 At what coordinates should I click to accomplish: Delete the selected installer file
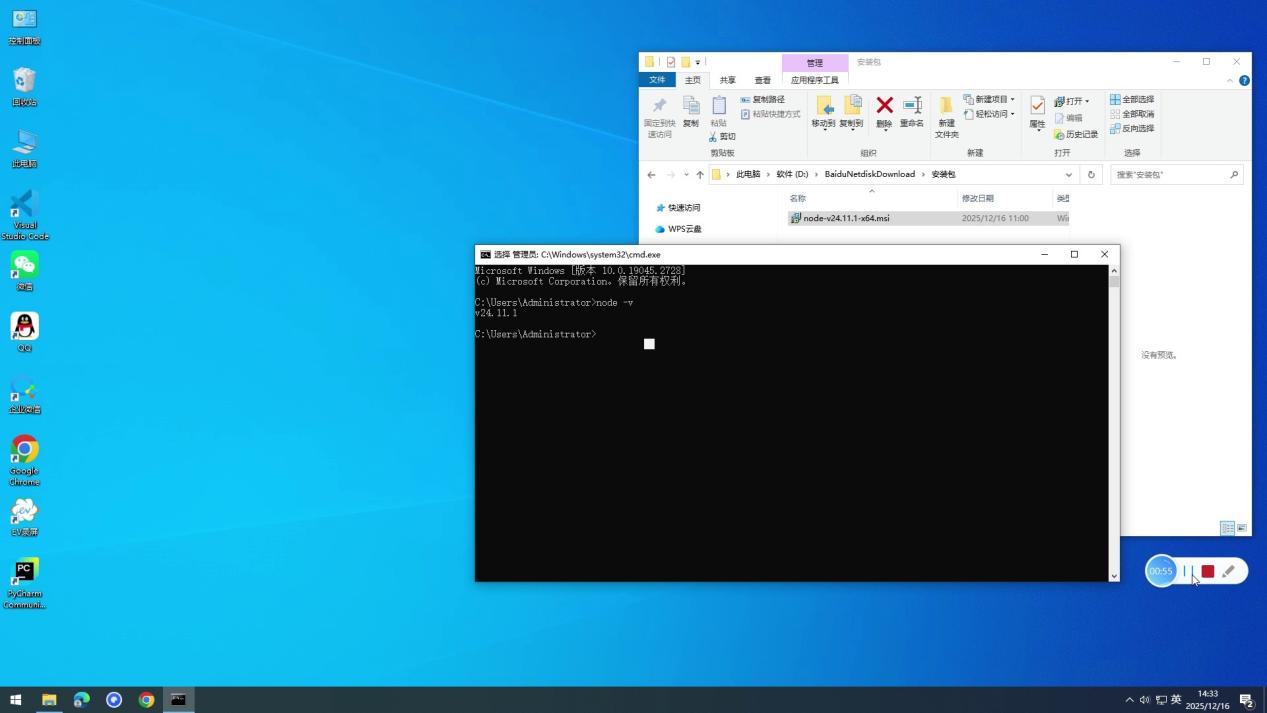883,111
